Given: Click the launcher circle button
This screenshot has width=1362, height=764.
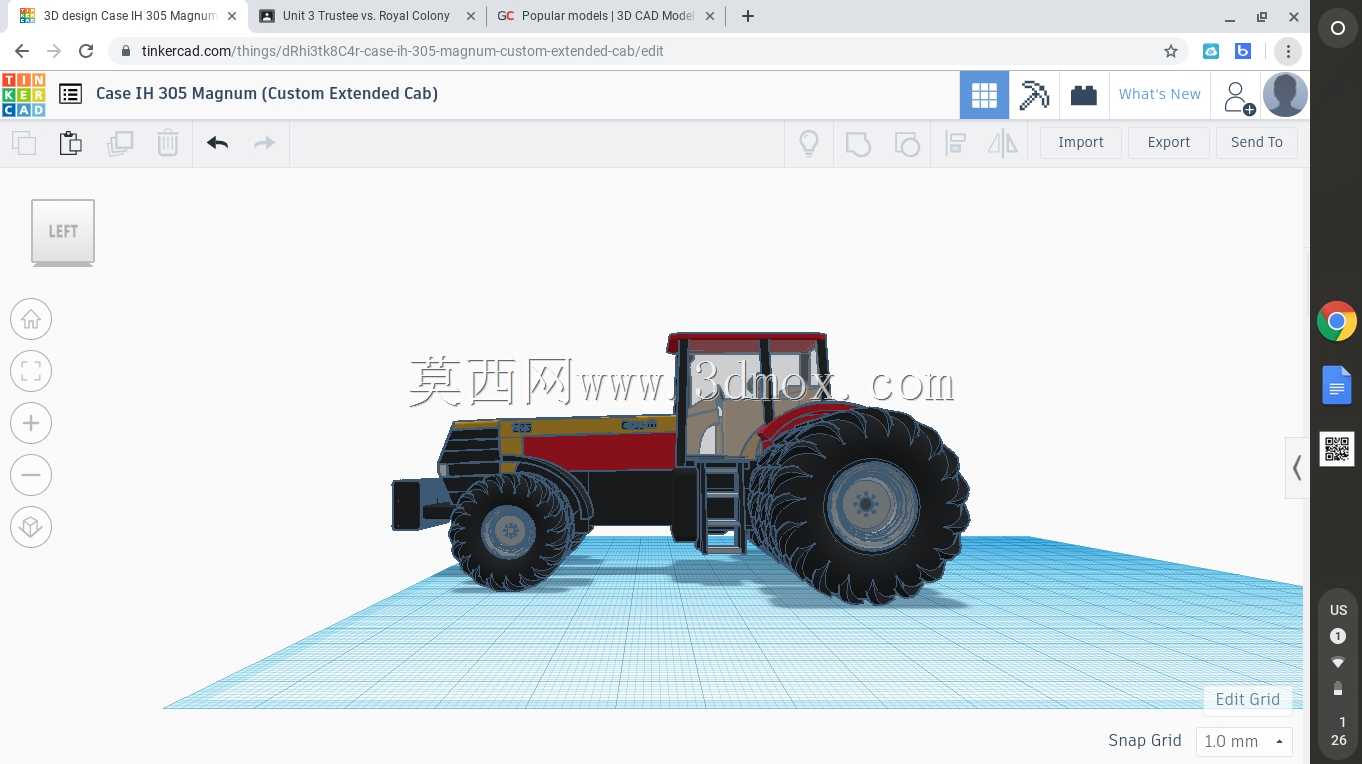Looking at the screenshot, I should 1338,29.
